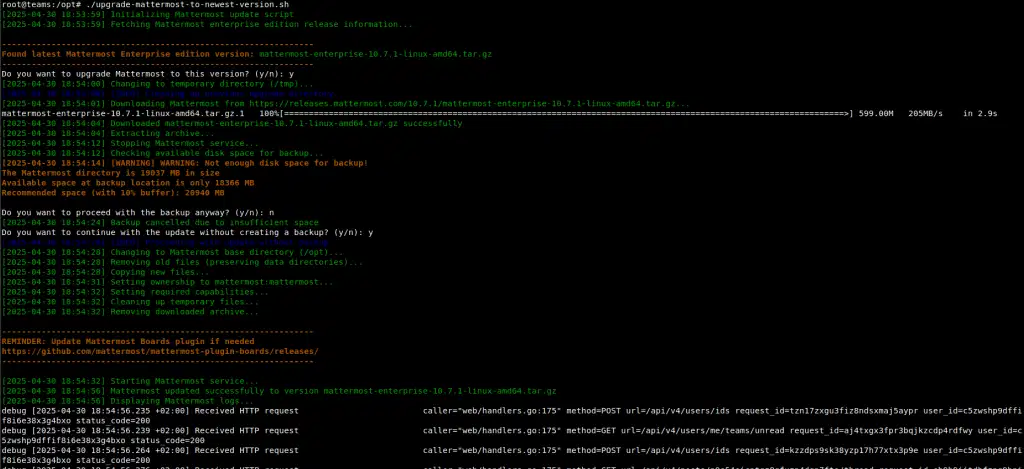Select 'Setting required capabilities...' line
1024x469 pixels.
135,291
